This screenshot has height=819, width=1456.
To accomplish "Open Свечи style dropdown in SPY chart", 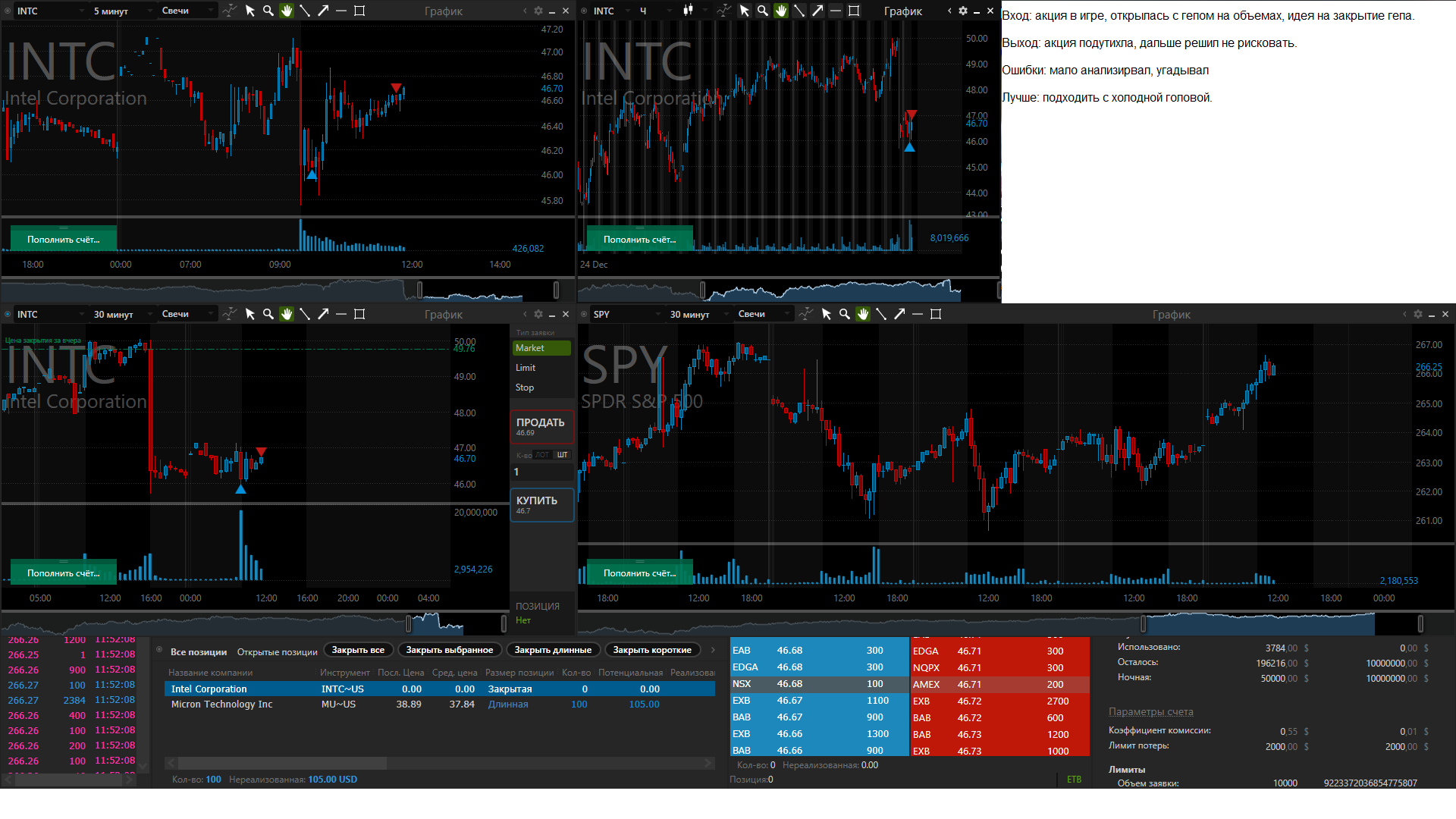I will pos(763,314).
